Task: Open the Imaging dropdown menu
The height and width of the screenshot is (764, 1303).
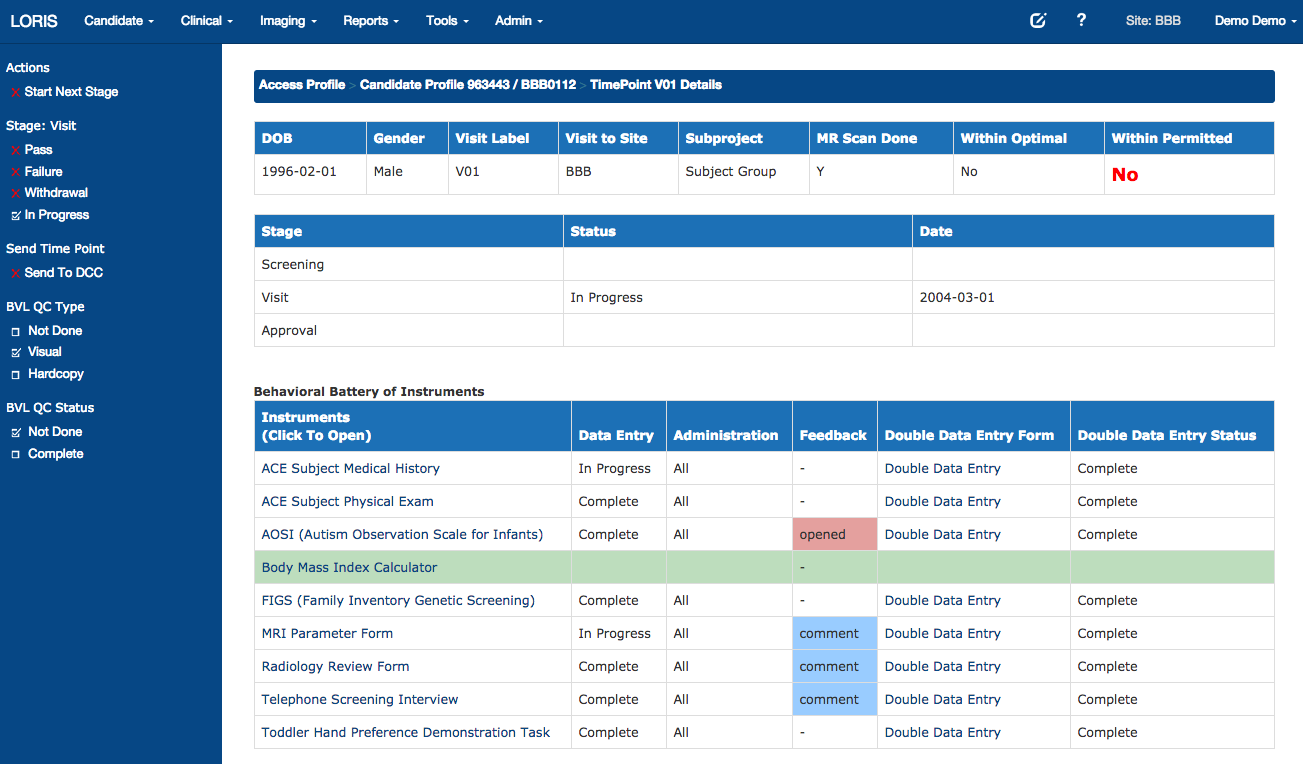Action: pos(288,21)
